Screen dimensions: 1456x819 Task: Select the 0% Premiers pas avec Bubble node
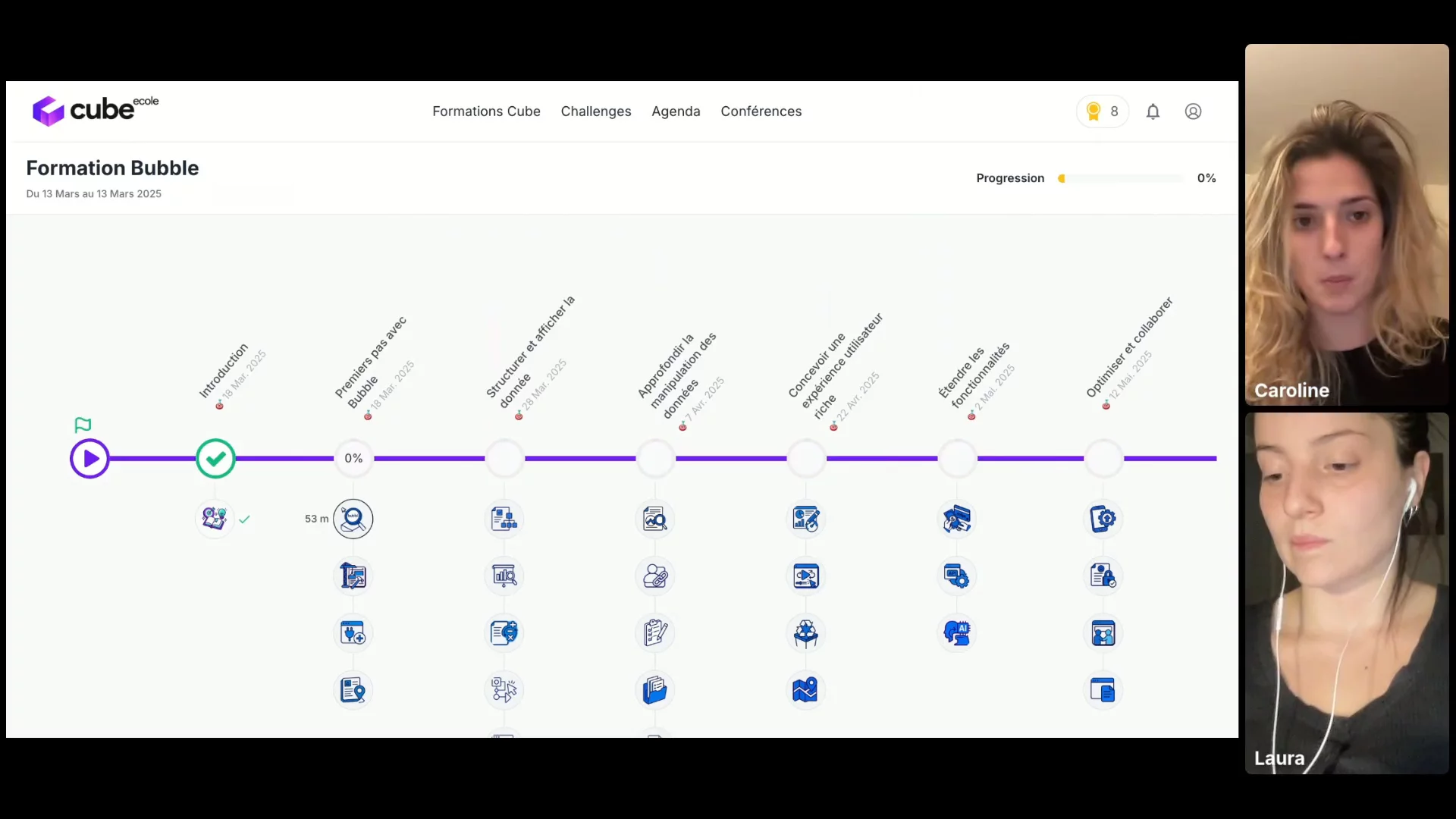[353, 459]
